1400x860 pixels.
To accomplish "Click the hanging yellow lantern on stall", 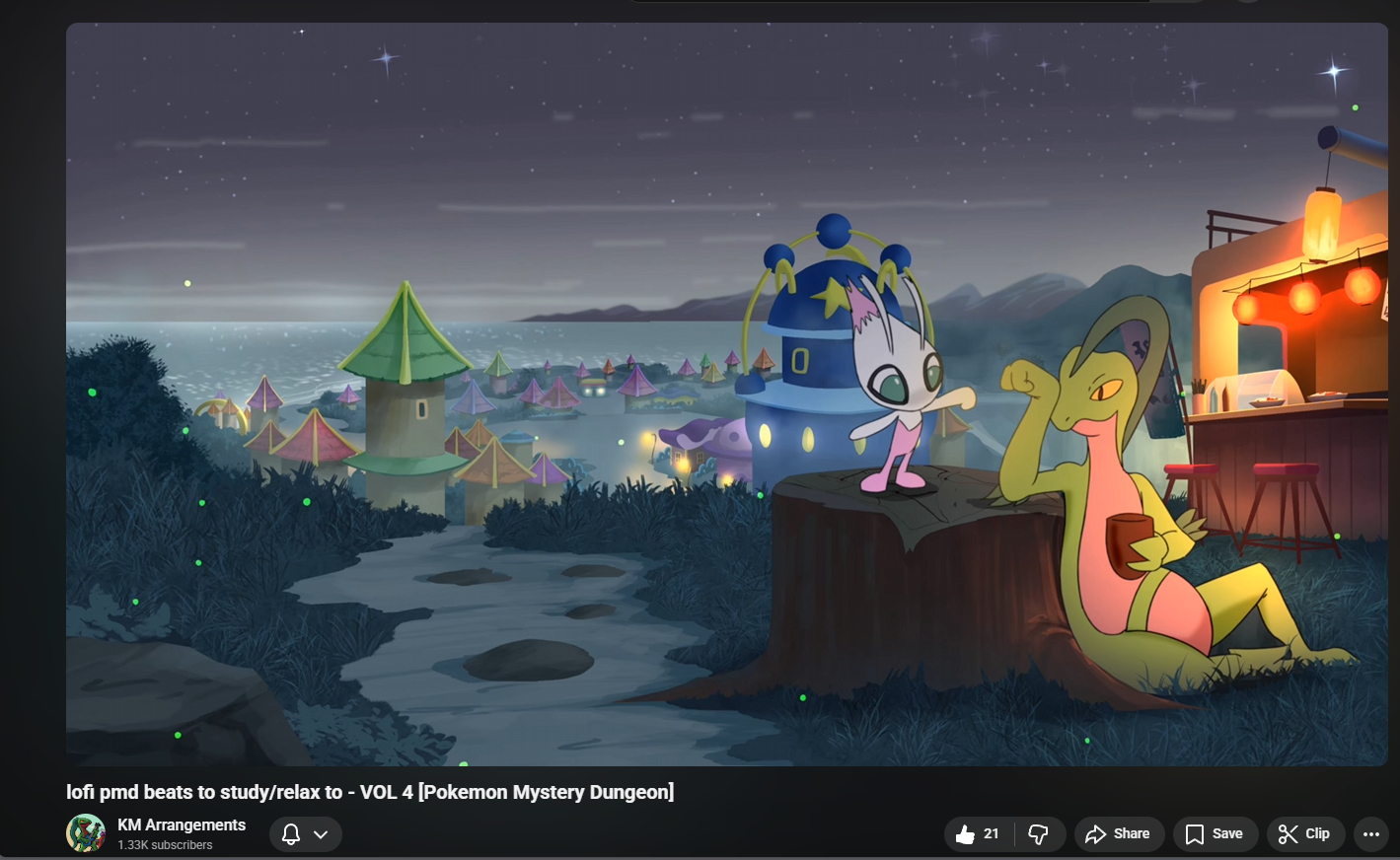I will pyautogui.click(x=1321, y=224).
